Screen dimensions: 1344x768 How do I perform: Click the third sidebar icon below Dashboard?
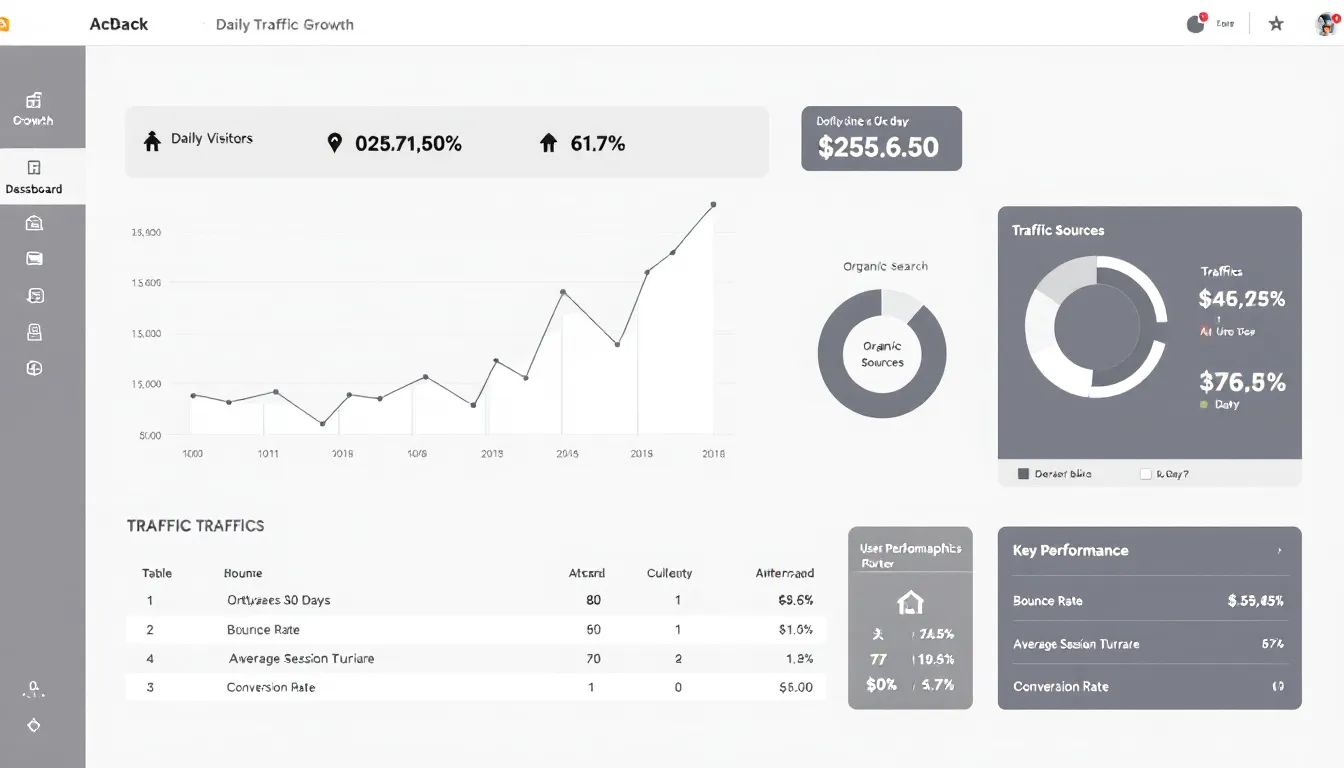click(34, 295)
